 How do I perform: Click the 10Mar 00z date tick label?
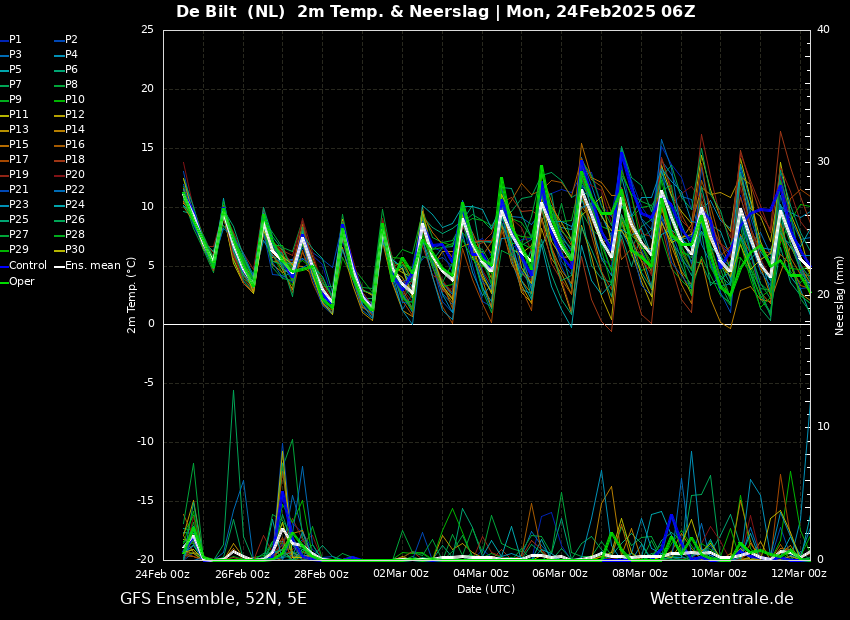[718, 573]
